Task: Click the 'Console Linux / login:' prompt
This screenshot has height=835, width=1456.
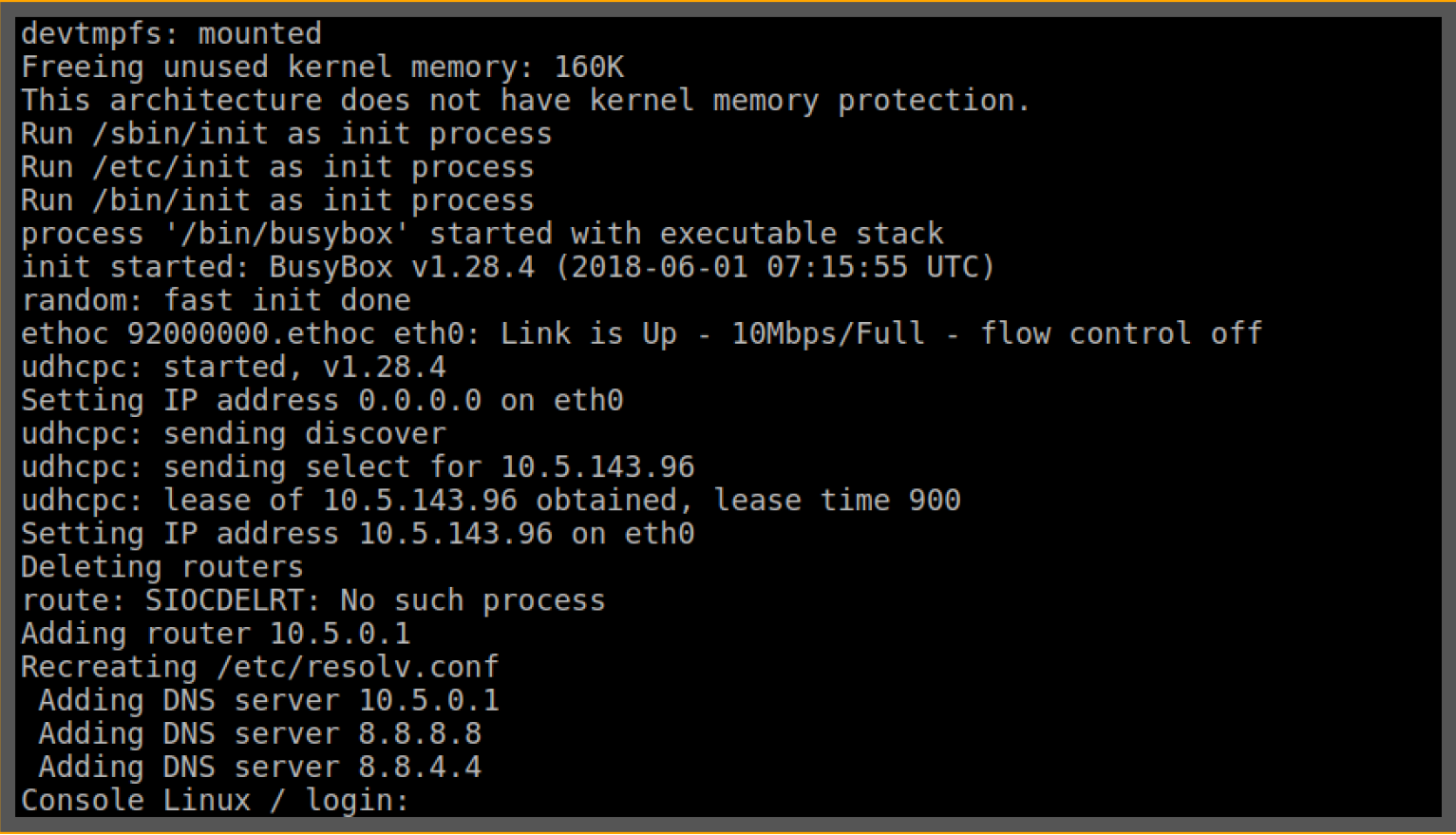Action: pyautogui.click(x=215, y=800)
